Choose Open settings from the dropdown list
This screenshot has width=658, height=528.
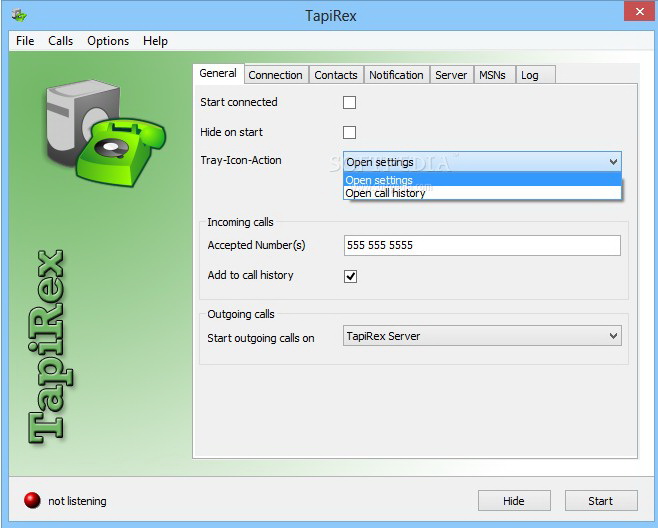click(482, 180)
